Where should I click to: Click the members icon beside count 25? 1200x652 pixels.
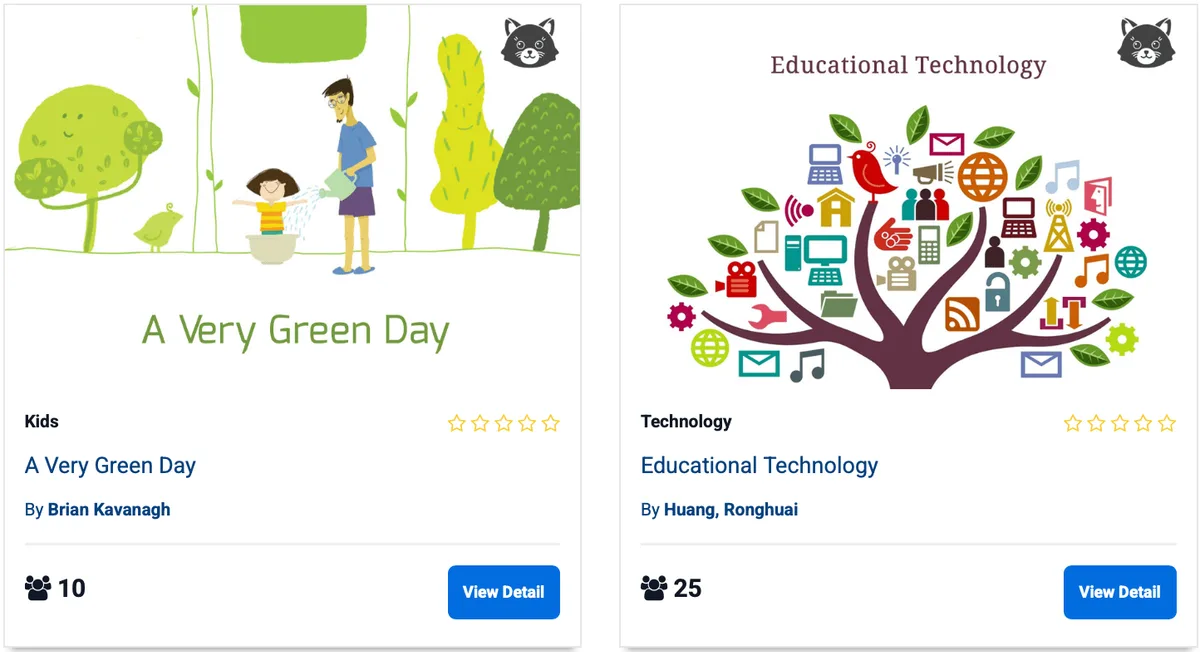tap(653, 588)
